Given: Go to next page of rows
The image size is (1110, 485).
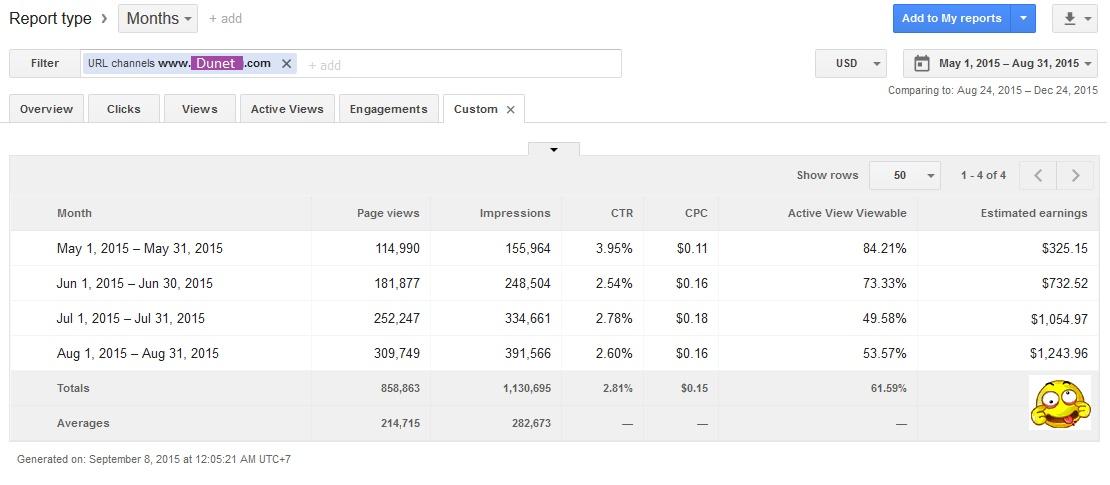Looking at the screenshot, I should 1075,176.
